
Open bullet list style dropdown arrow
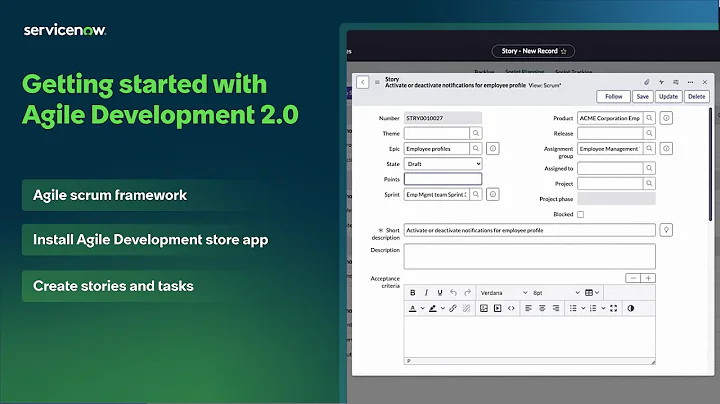(x=583, y=308)
